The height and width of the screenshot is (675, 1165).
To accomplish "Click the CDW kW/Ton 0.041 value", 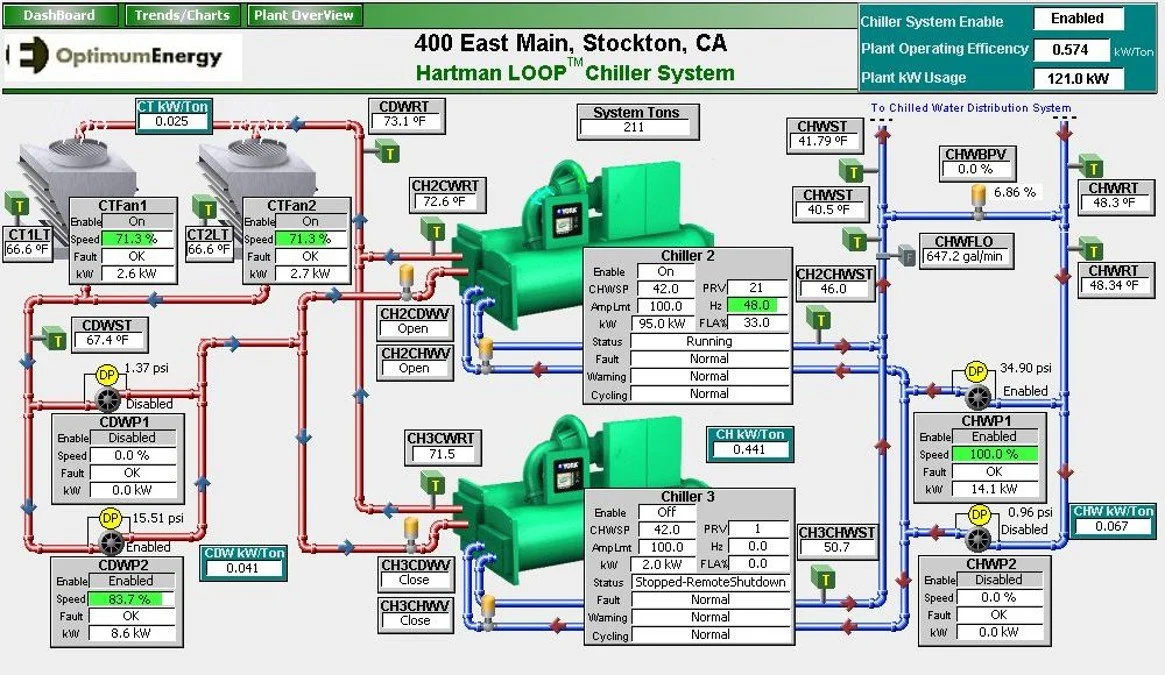I will click(x=243, y=568).
